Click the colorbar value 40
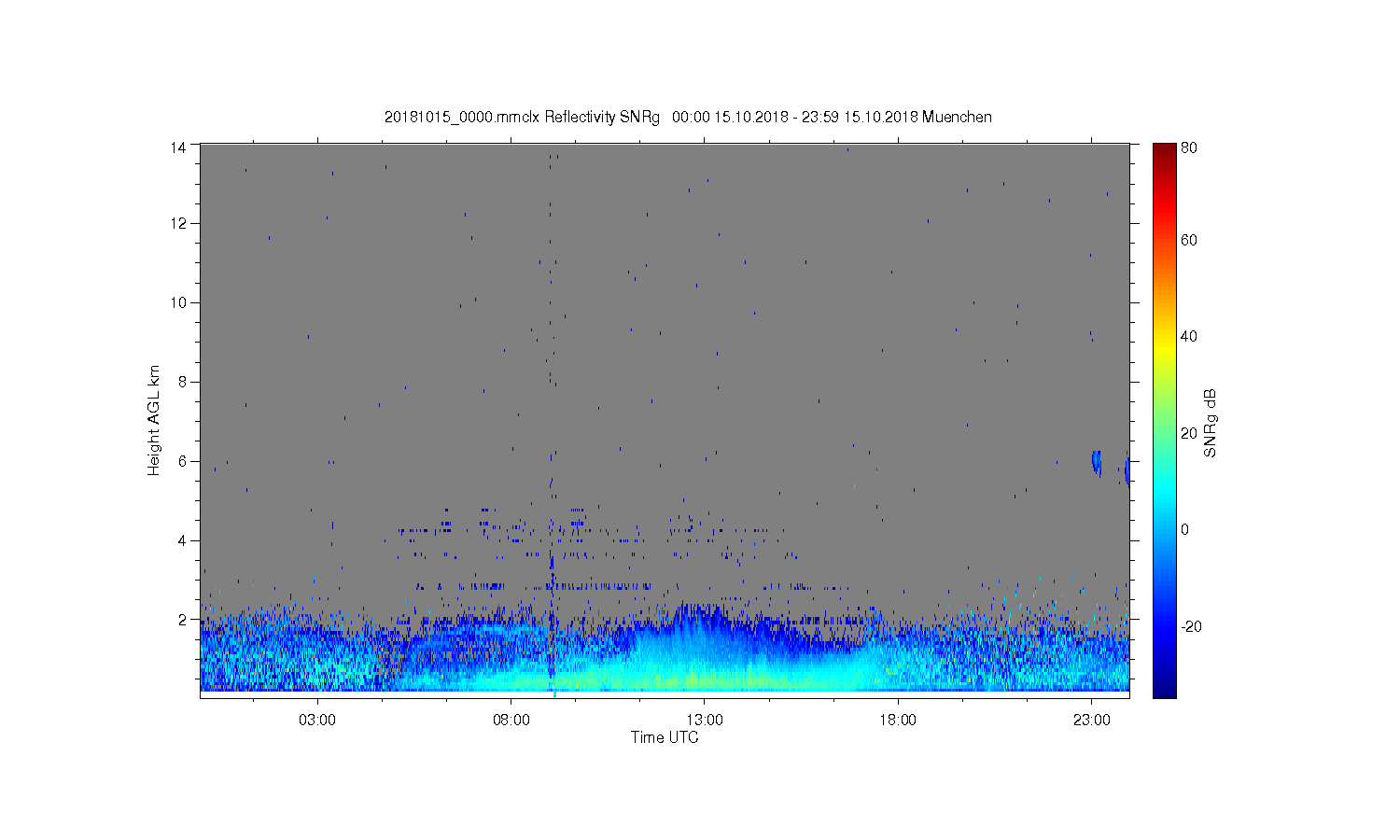 [1189, 336]
